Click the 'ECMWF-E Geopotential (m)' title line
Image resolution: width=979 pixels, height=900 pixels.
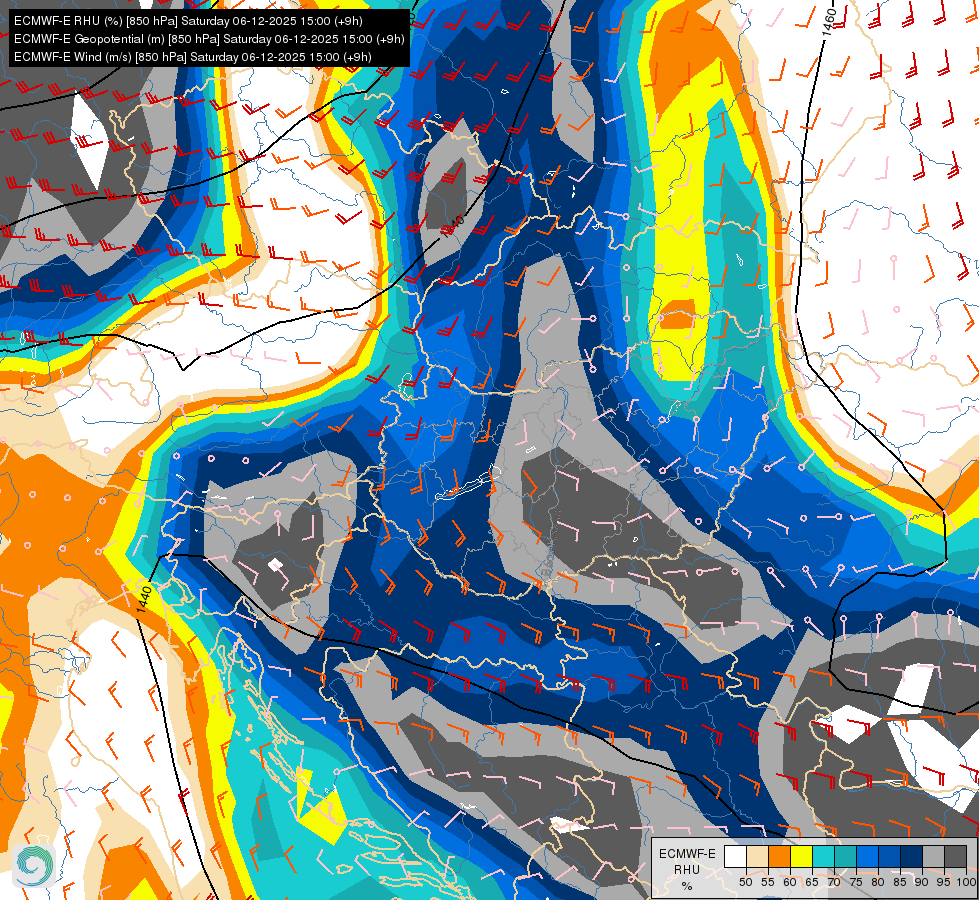[209, 39]
